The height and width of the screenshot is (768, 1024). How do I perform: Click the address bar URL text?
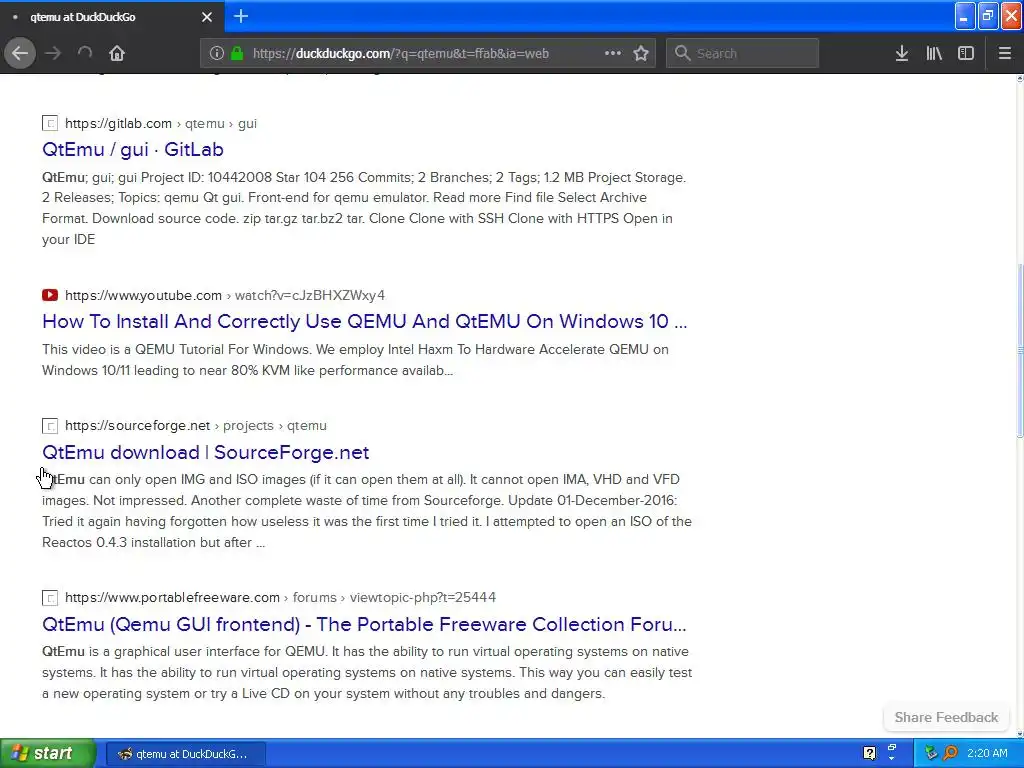tap(401, 54)
